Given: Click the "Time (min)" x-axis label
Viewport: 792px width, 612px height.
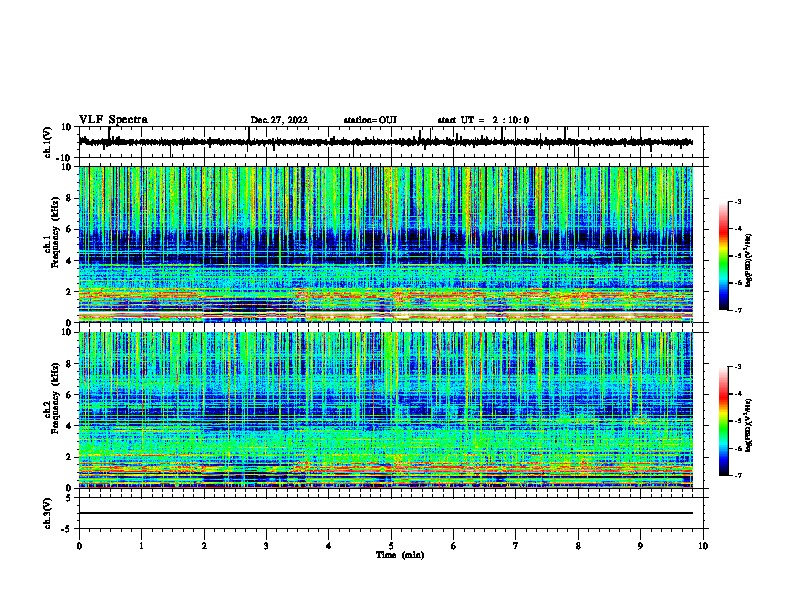Looking at the screenshot, I should pos(400,555).
